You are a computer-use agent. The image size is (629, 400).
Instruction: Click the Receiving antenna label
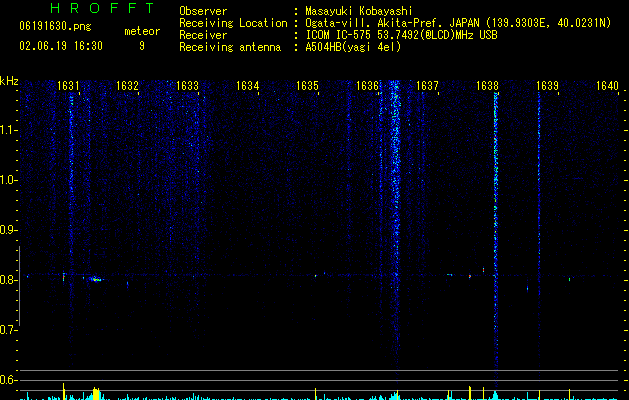230,47
